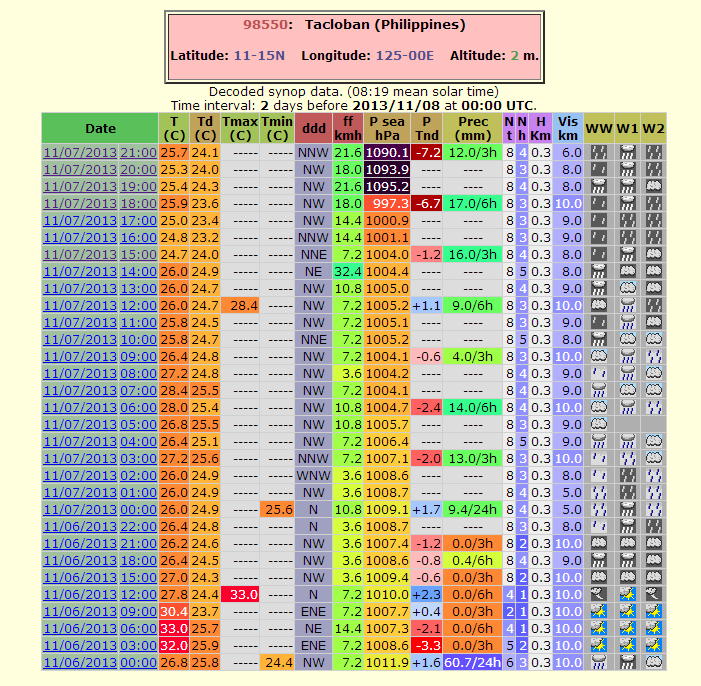Click W2 icon in 11/06/2013 12:00 row
Image resolution: width=701 pixels, height=686 pixels.
(653, 594)
